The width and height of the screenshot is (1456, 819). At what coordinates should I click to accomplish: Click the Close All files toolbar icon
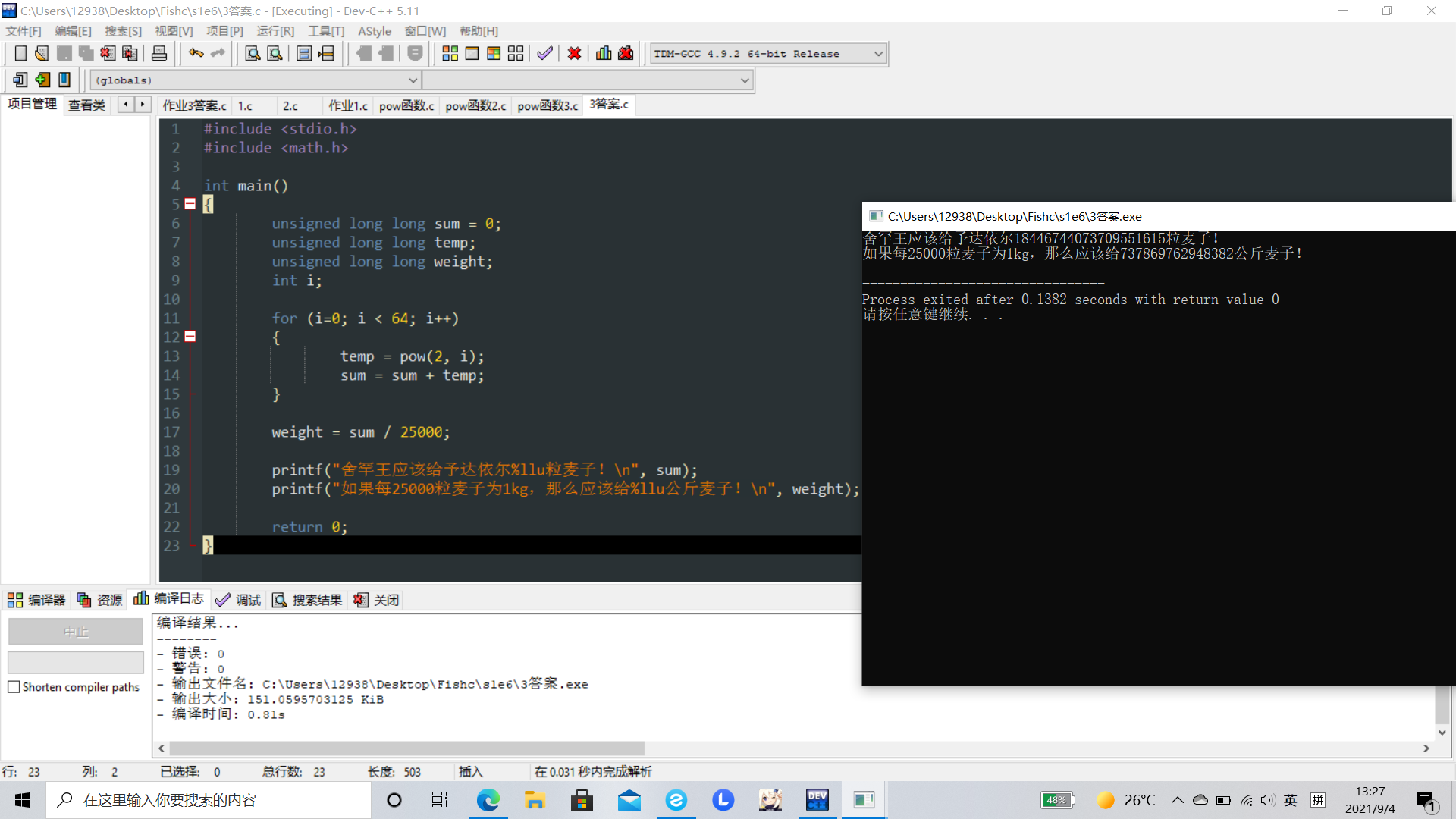click(x=130, y=54)
